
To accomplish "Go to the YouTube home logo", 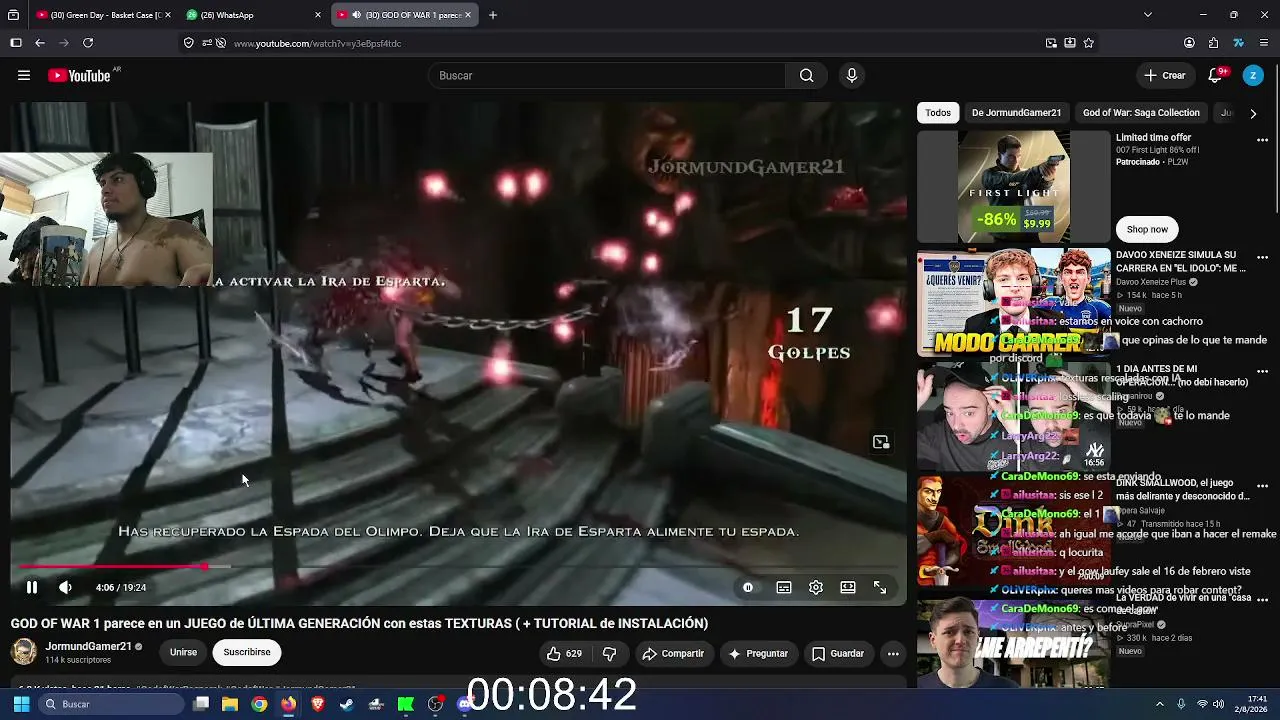I will pos(79,76).
